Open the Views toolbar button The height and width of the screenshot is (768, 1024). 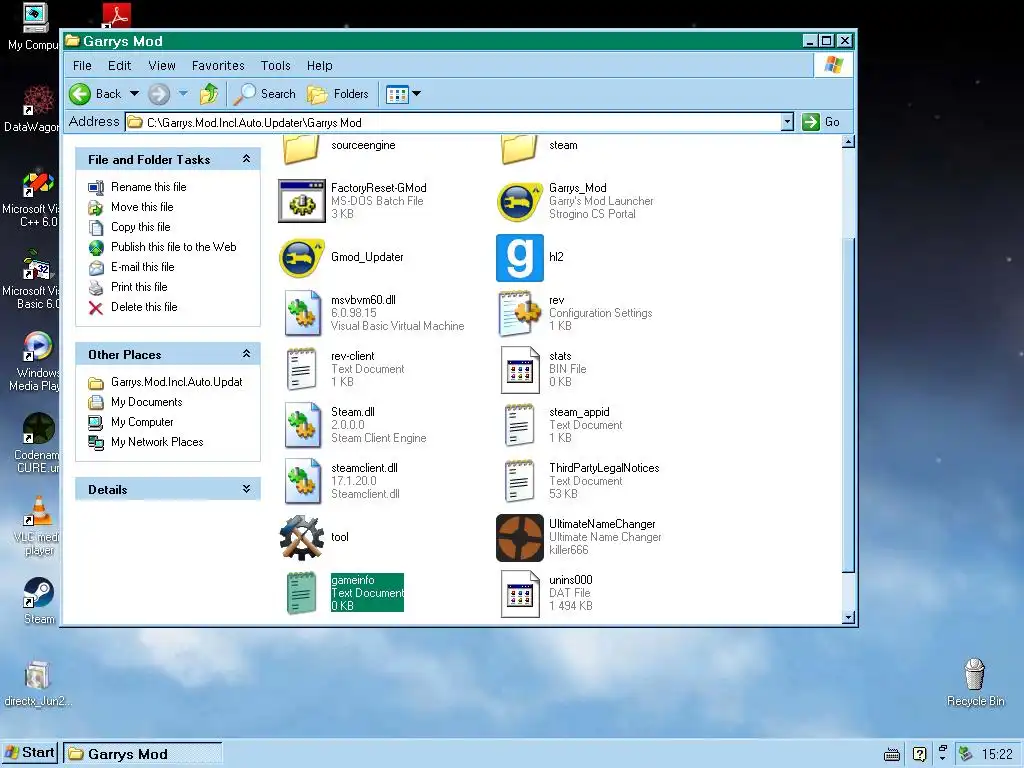pos(397,94)
